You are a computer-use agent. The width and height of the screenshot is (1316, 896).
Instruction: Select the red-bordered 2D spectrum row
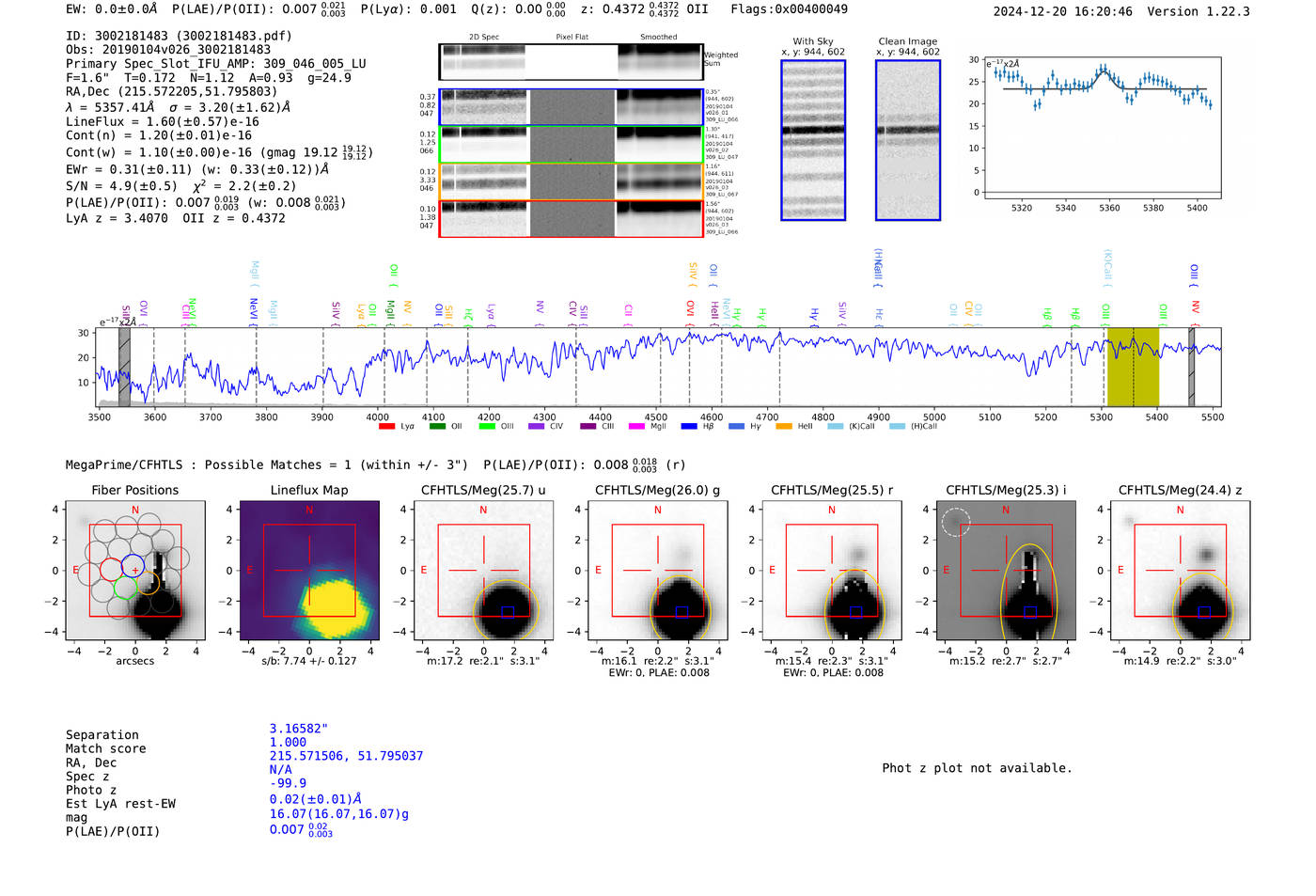[x=571, y=218]
